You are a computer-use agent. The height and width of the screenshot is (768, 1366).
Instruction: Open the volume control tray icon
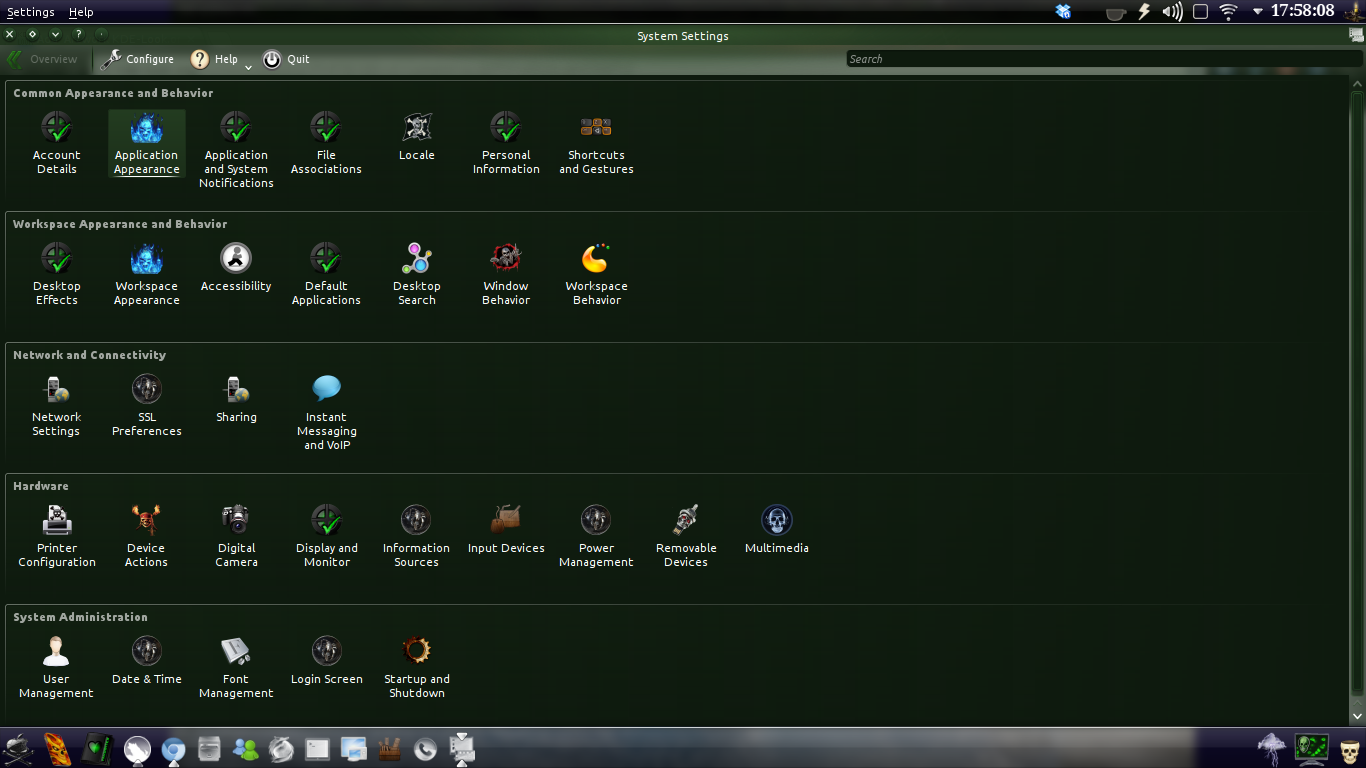point(1172,11)
